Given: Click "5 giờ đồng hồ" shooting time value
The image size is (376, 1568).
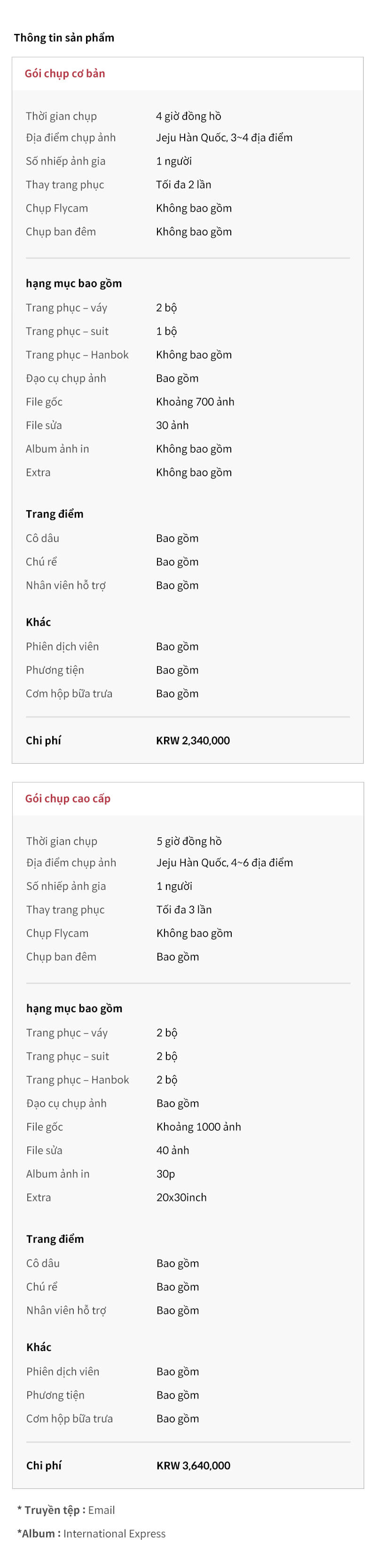Looking at the screenshot, I should [x=189, y=840].
